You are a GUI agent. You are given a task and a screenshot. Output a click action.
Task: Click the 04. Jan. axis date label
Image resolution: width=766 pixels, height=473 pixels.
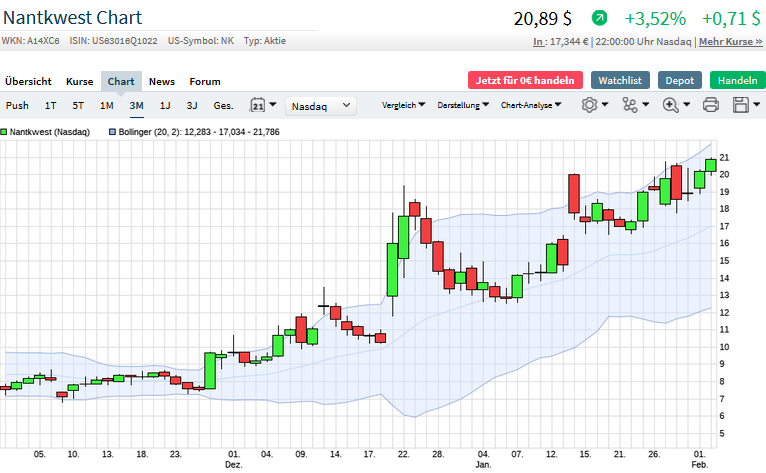coord(483,459)
